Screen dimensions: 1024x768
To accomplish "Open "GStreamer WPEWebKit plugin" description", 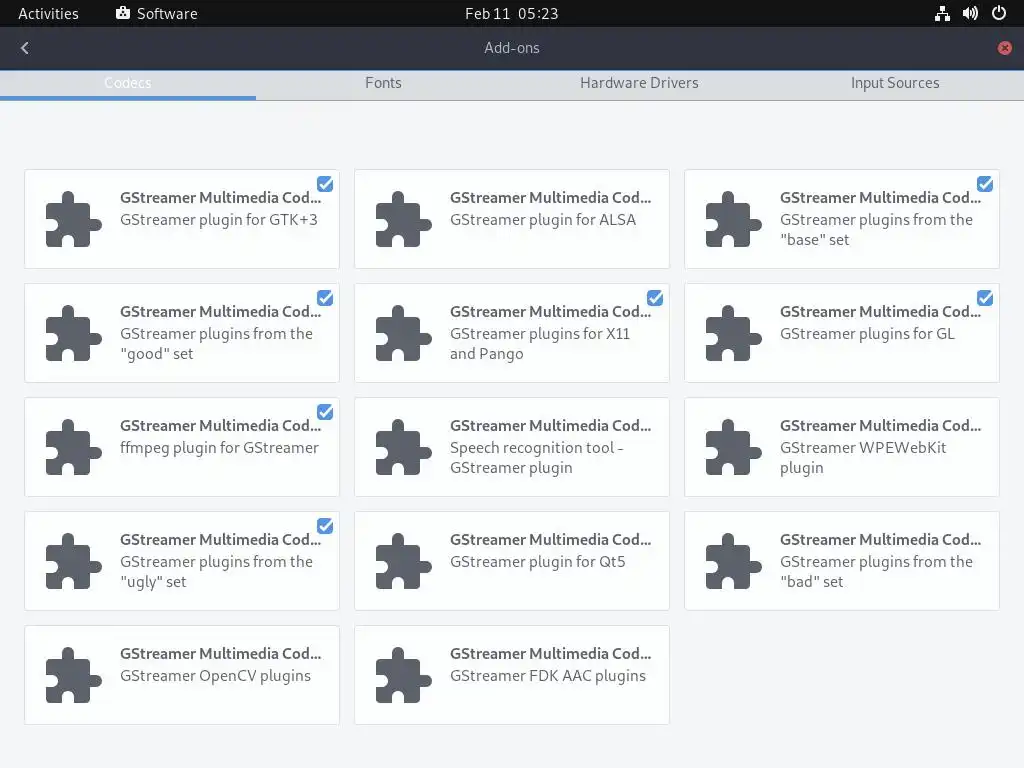I will pyautogui.click(x=863, y=458).
